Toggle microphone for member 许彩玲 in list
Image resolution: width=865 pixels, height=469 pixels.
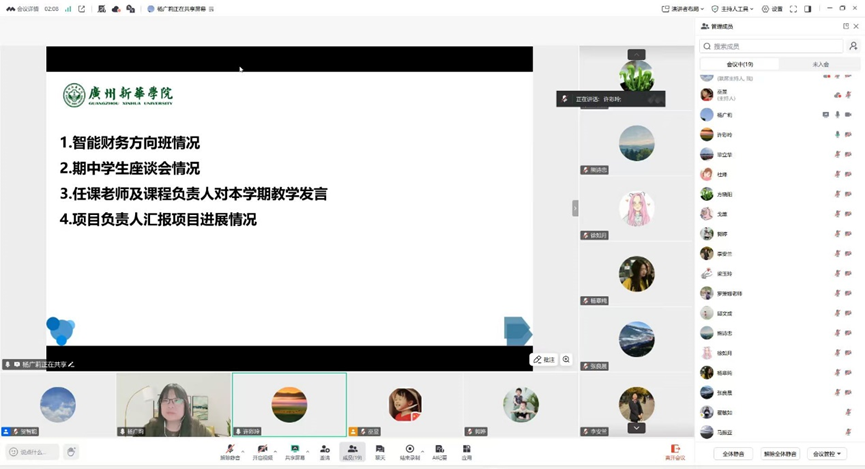[x=837, y=135]
